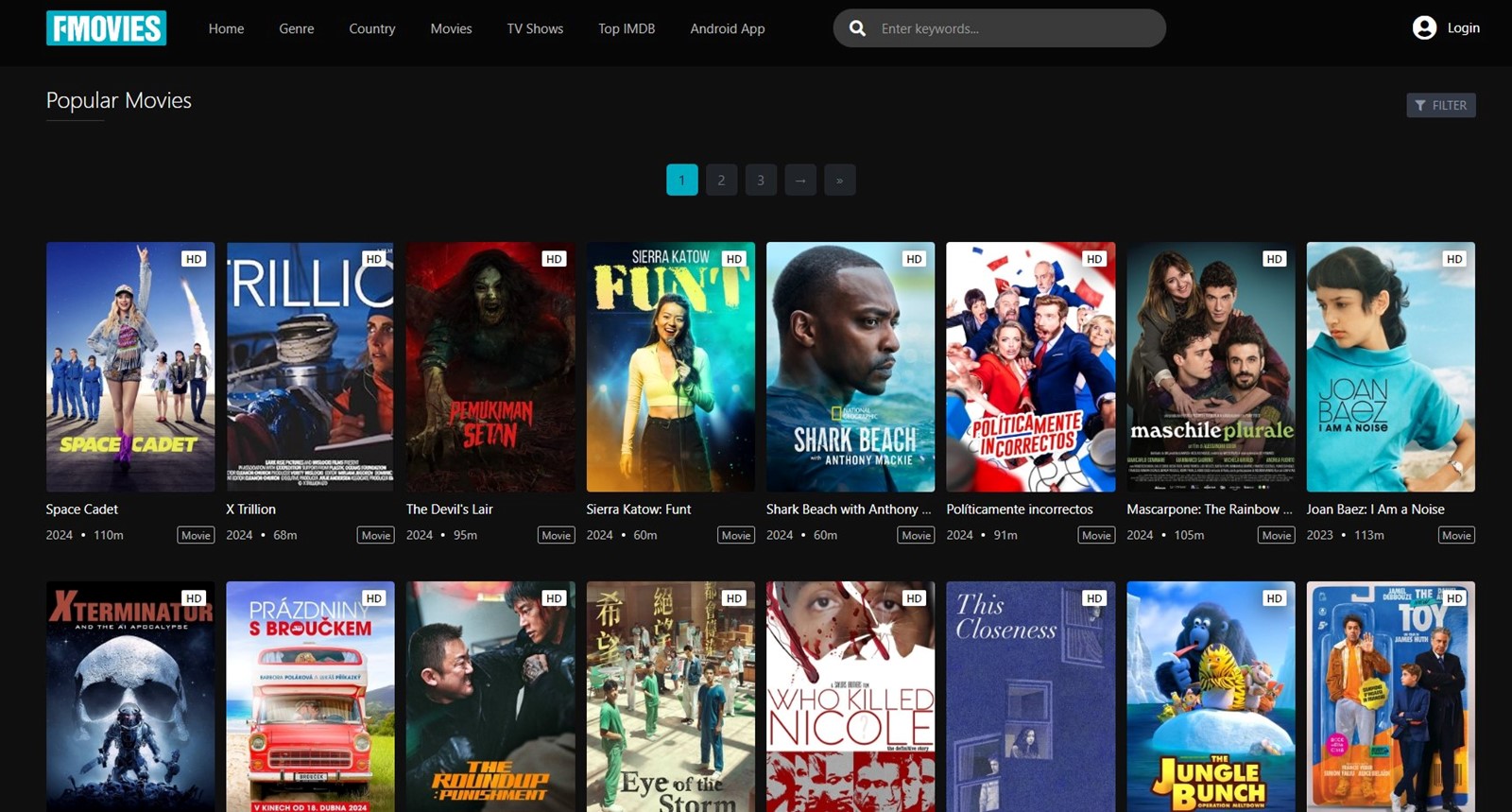Viewport: 1512px width, 812px height.
Task: Open the X Trillion poster
Action: 310,367
